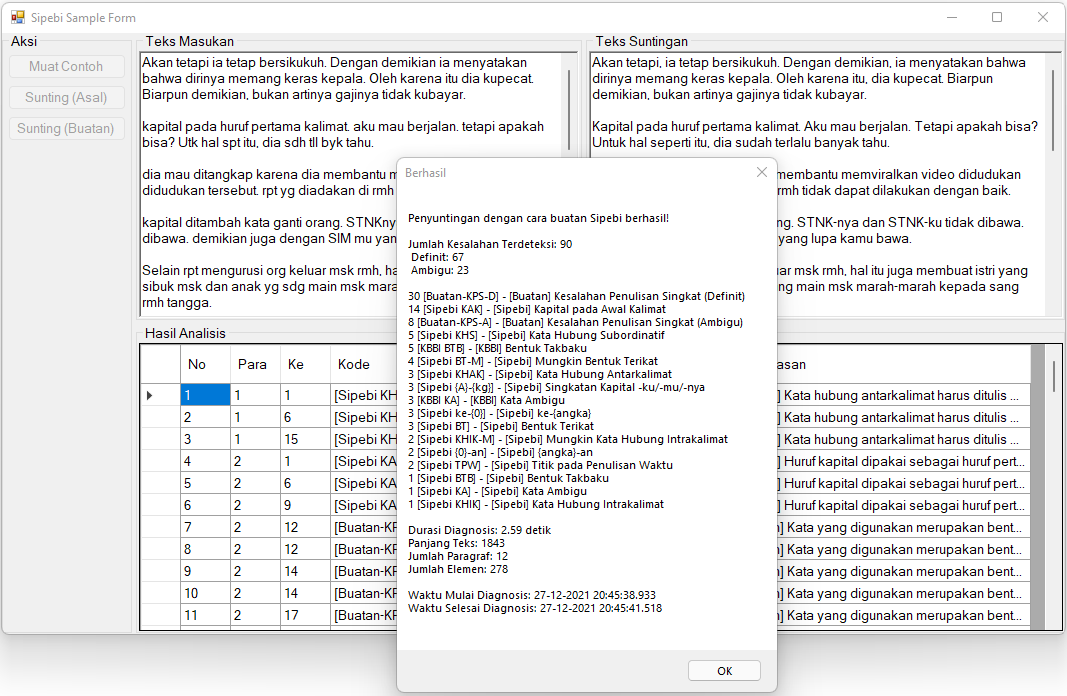Image resolution: width=1067 pixels, height=696 pixels.
Task: Select the No cell with value 1
Action: [206, 395]
